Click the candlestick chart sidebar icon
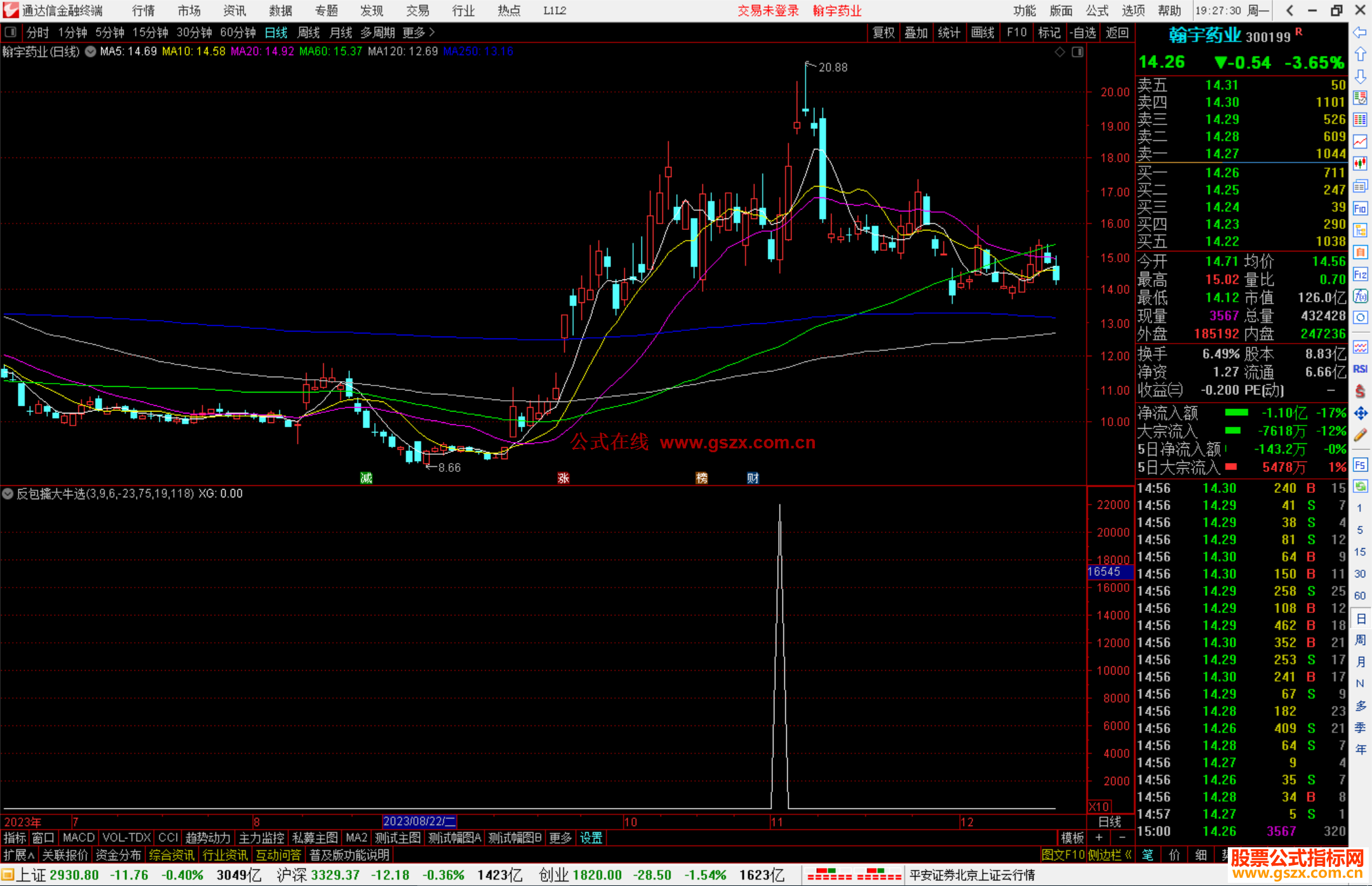Screen dimensions: 1372x886 pos(1360,164)
